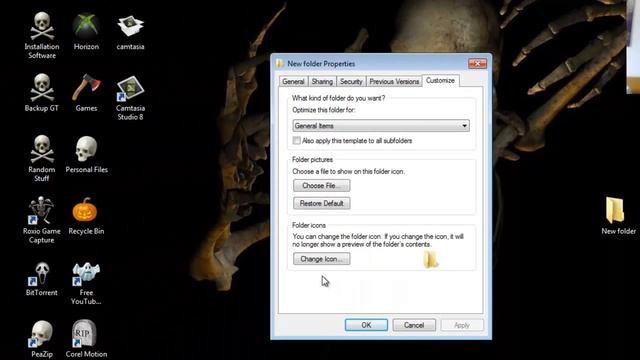Image resolution: width=640 pixels, height=360 pixels.
Task: Click the folder icon in dialog title bar
Action: (280, 63)
